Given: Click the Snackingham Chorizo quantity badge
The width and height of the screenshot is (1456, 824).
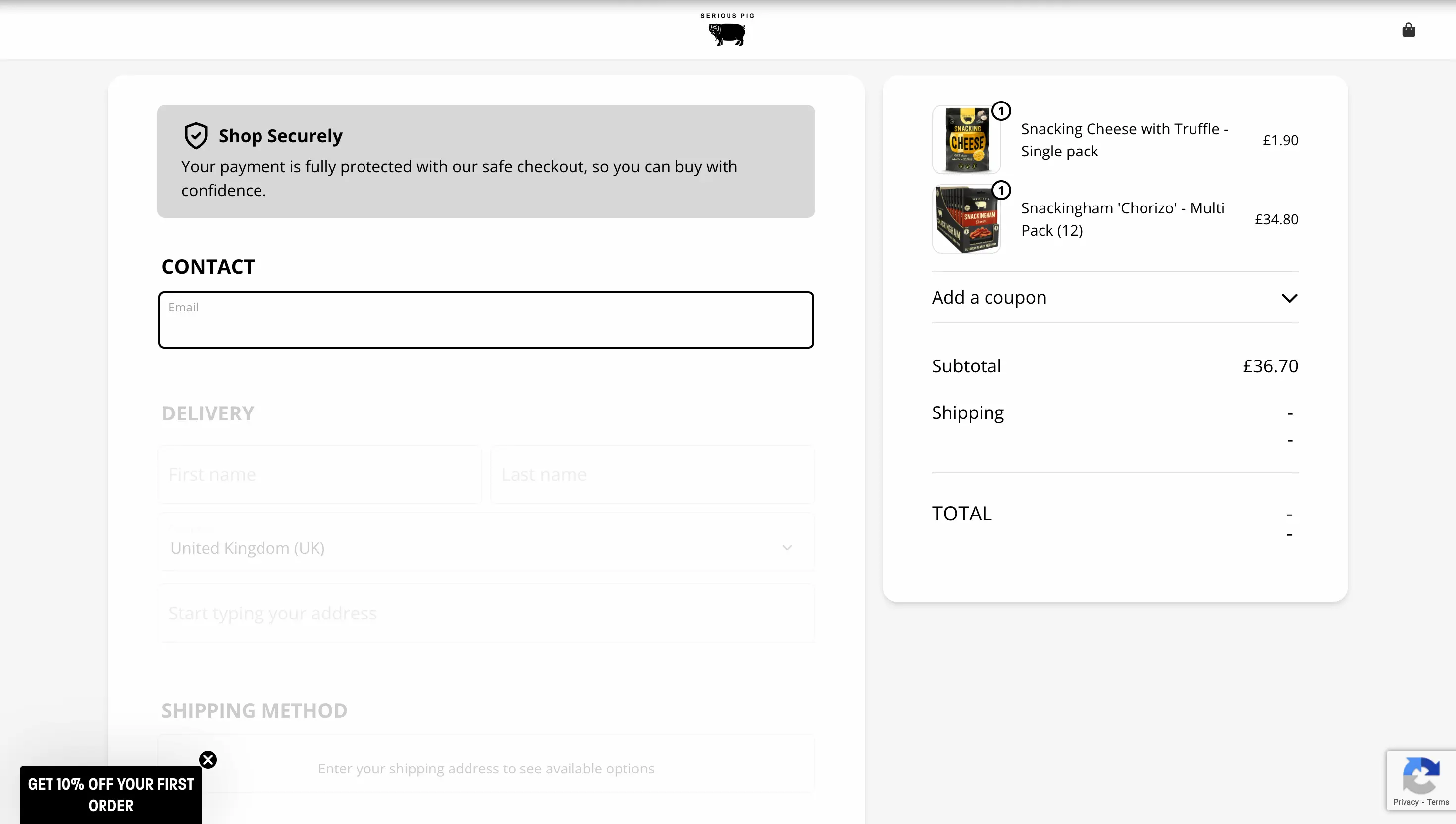Looking at the screenshot, I should [1001, 190].
